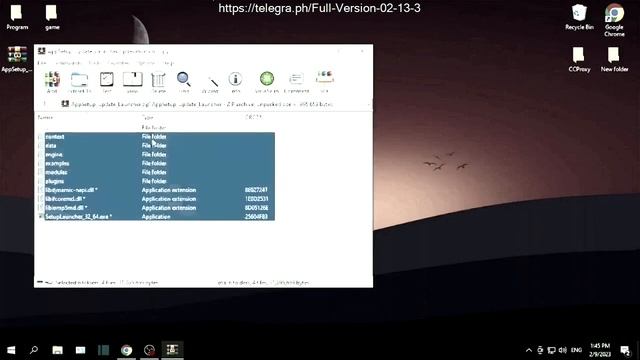
Task: Select the modules folder row
Action: [x=155, y=172]
